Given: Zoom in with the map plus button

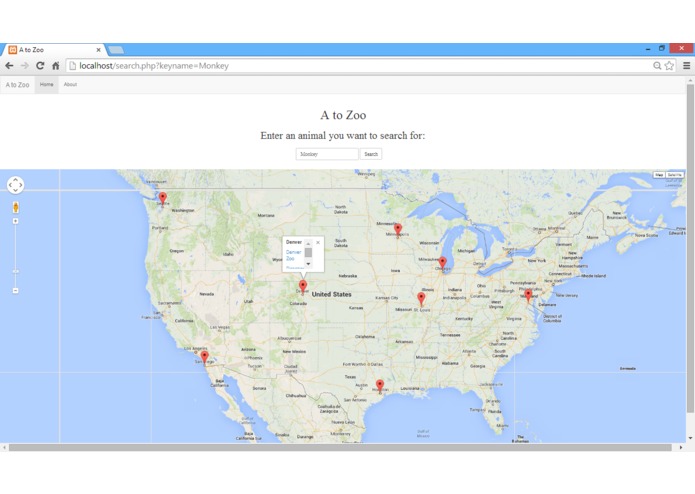Looking at the screenshot, I should point(16,221).
